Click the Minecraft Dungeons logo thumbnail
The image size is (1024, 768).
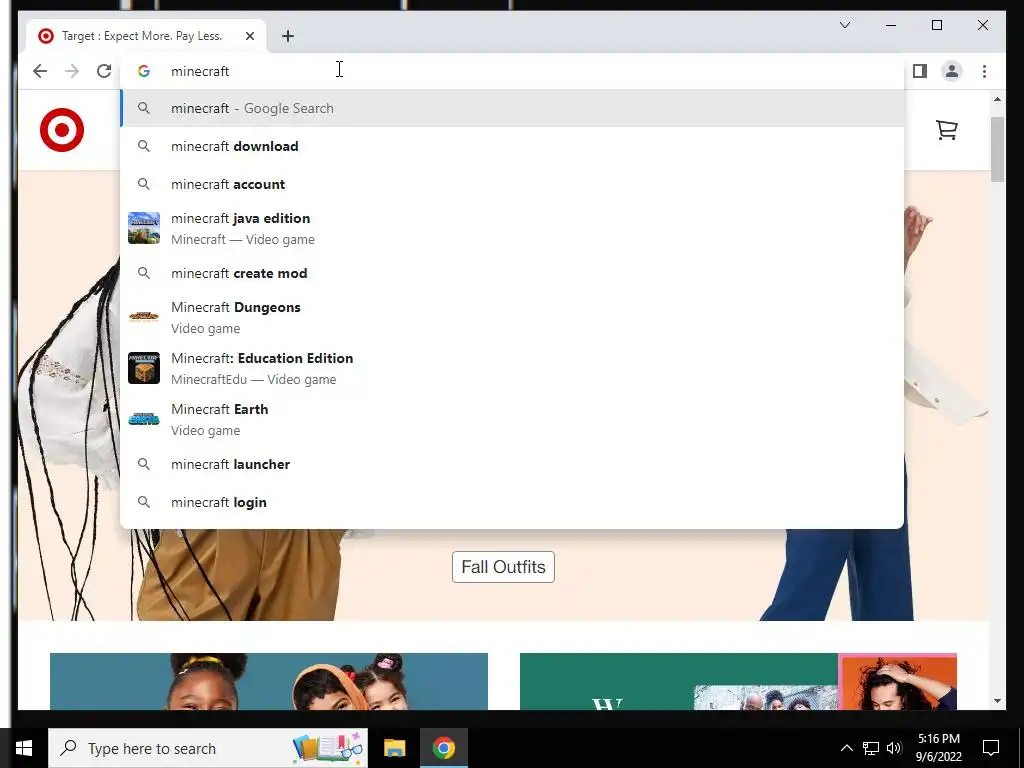pyautogui.click(x=144, y=317)
